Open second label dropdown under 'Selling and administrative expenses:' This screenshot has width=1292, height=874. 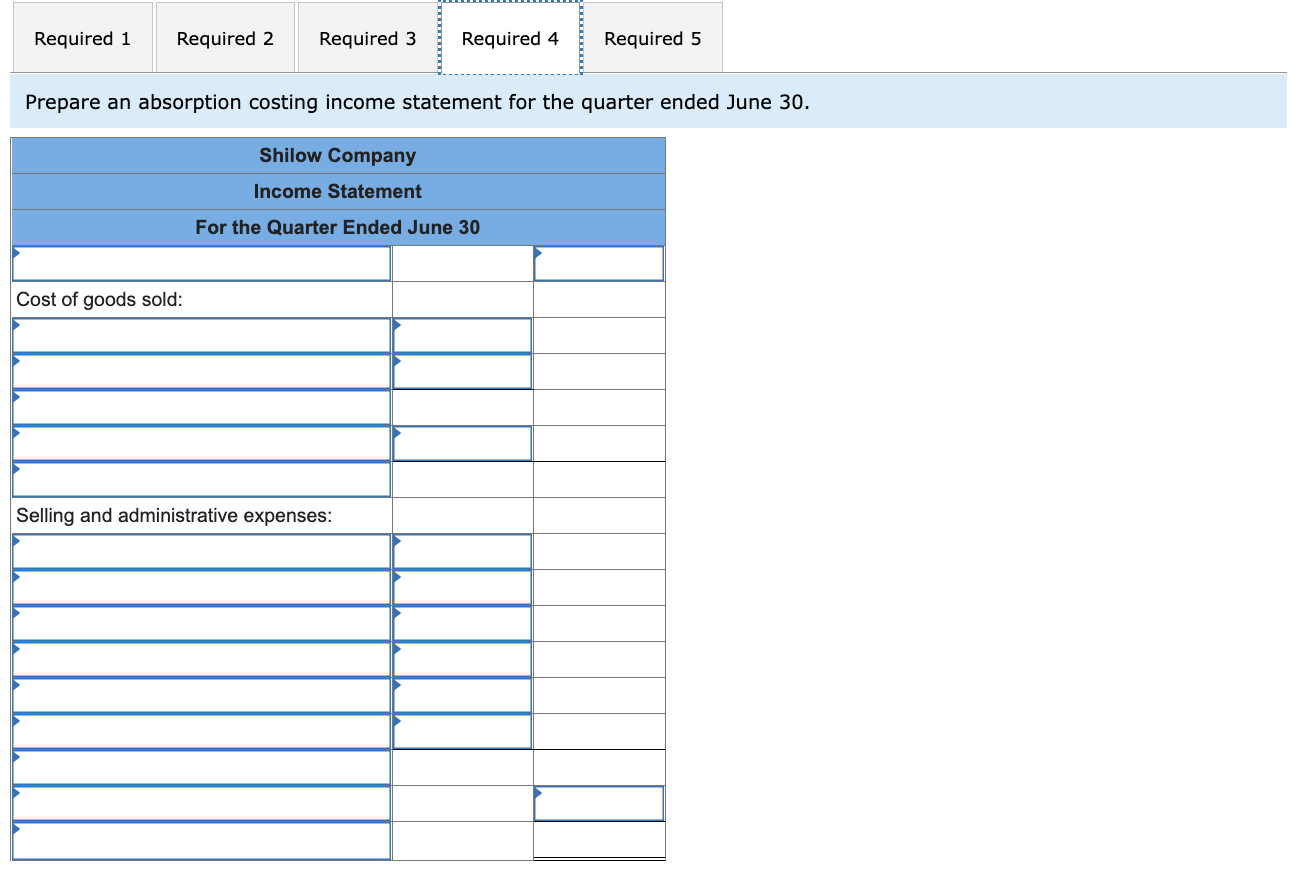[201, 588]
